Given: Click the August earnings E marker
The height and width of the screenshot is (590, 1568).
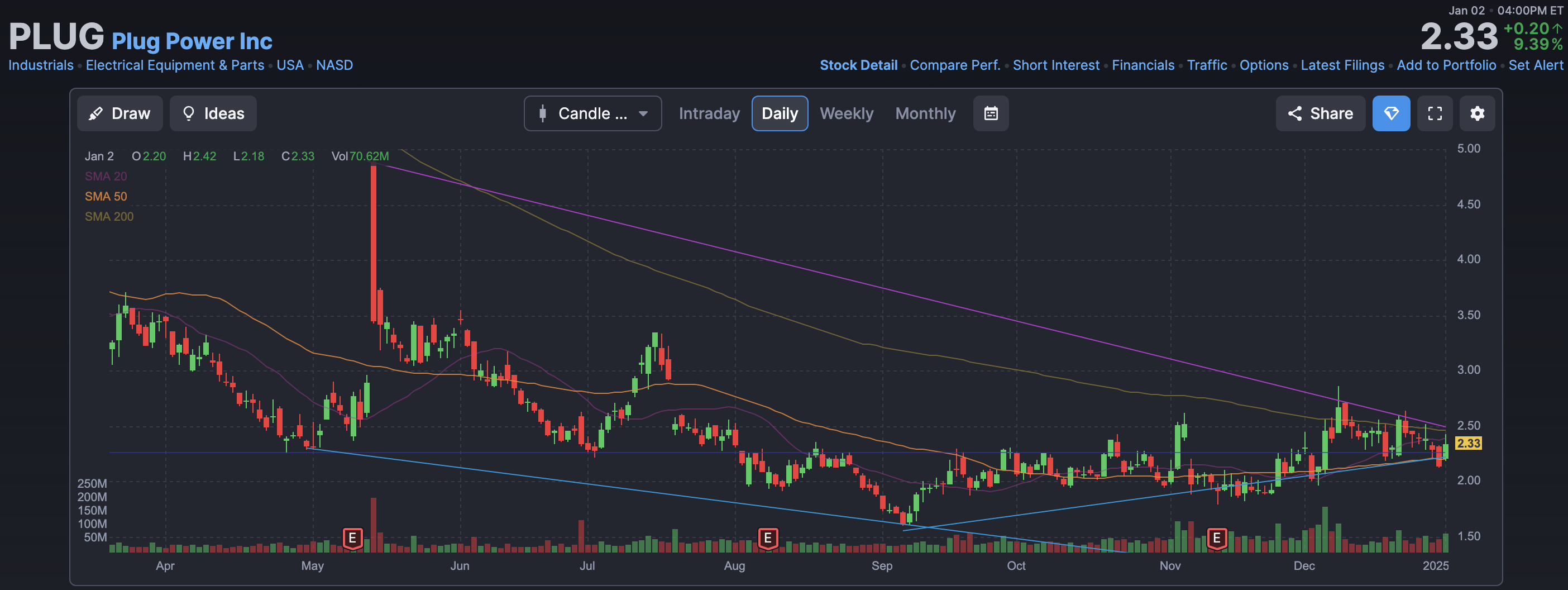Looking at the screenshot, I should tap(768, 538).
